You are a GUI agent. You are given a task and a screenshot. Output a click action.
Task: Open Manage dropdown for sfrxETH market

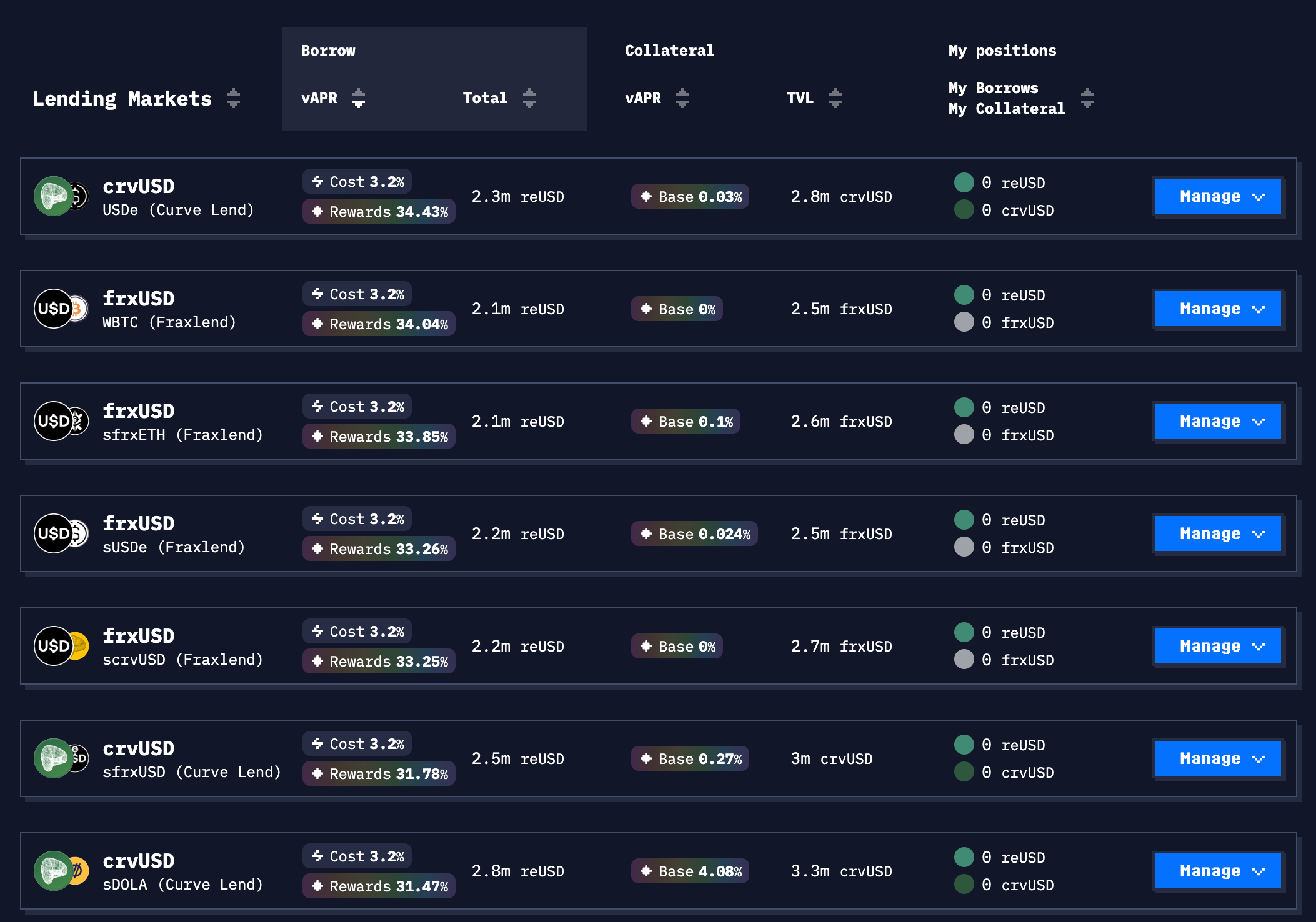click(1218, 421)
